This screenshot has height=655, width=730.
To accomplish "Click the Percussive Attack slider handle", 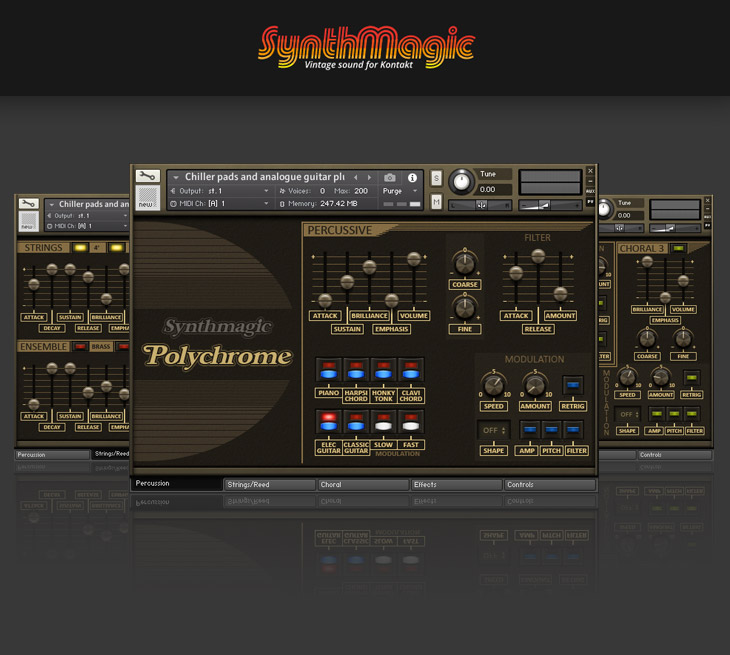I will pos(325,300).
